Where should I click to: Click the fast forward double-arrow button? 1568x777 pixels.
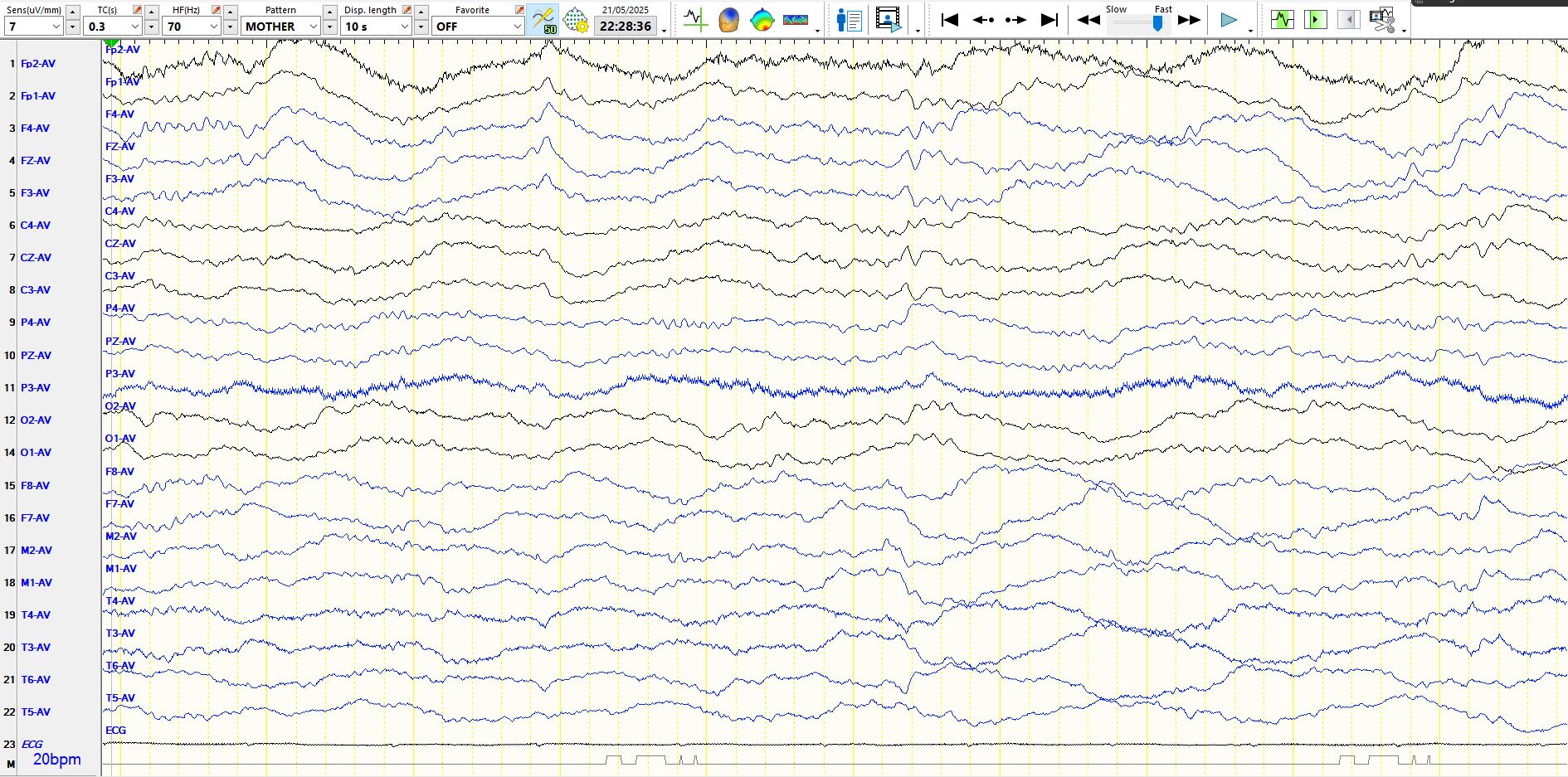coord(1189,20)
